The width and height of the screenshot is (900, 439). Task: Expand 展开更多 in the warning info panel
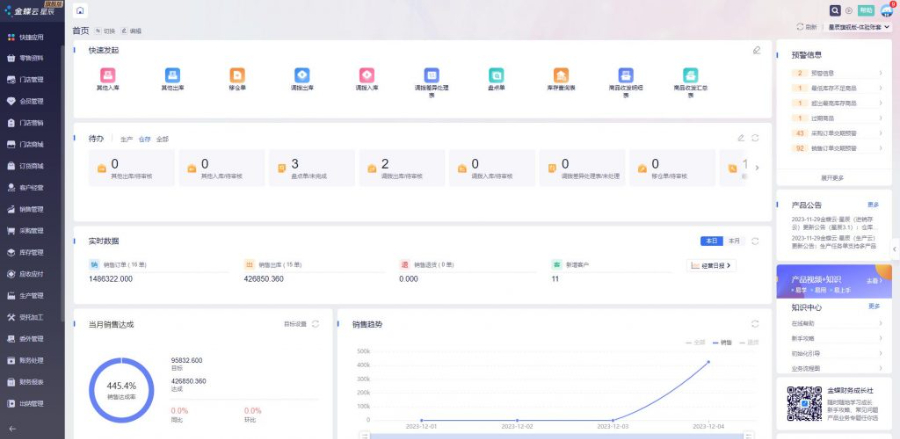(831, 178)
